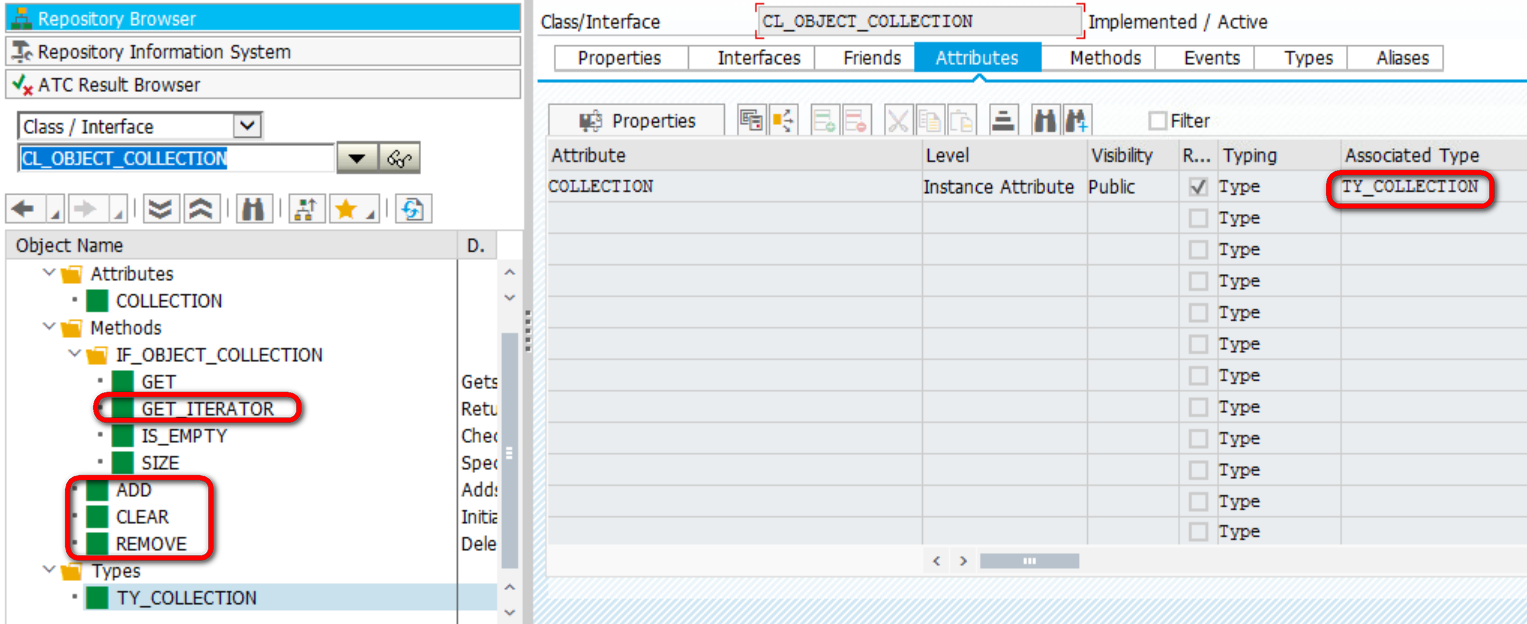Click the orange square with arrows toolbar icon
1527x624 pixels.
click(x=783, y=121)
